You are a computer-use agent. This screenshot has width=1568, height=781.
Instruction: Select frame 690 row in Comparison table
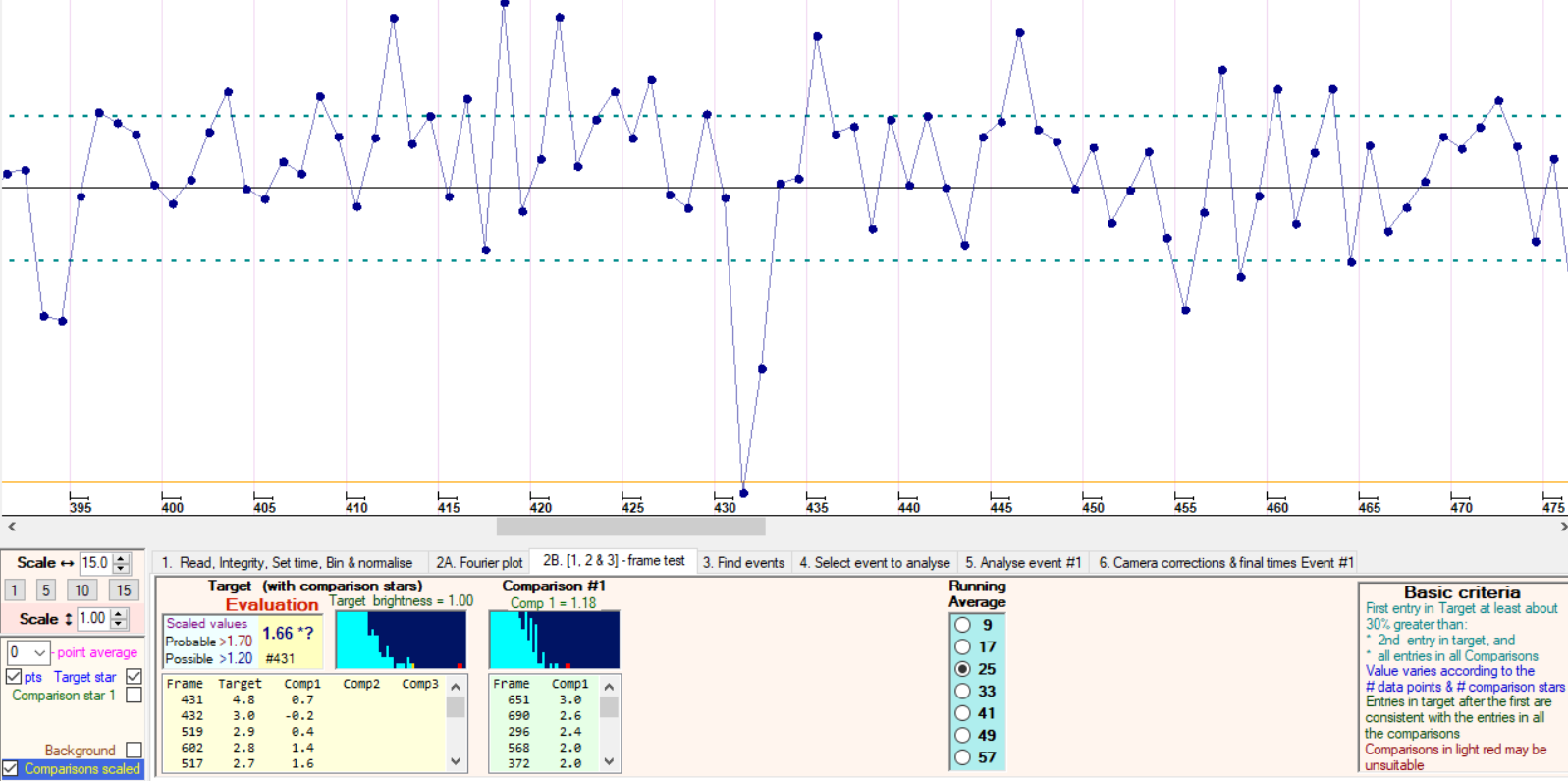tap(545, 716)
